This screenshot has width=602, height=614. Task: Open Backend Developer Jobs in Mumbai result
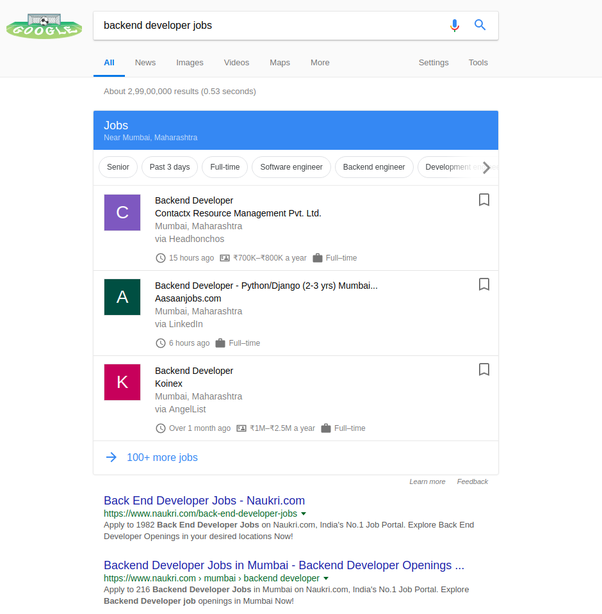pyautogui.click(x=284, y=565)
